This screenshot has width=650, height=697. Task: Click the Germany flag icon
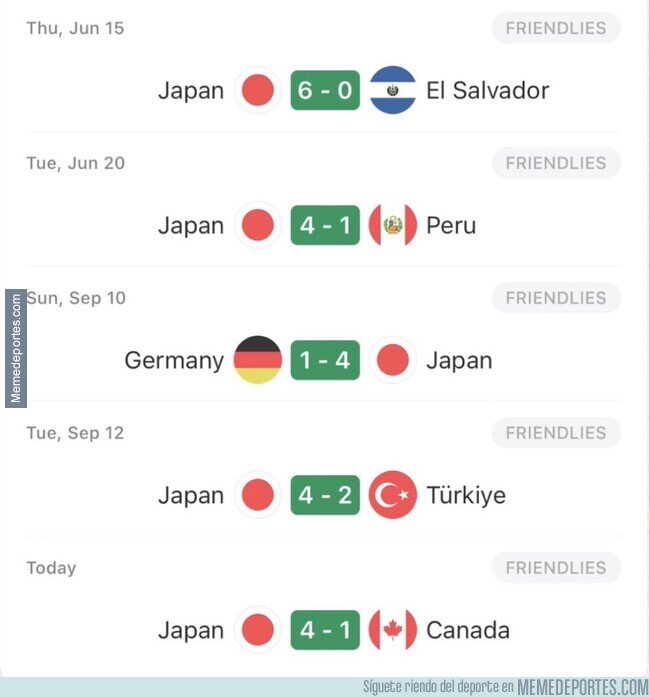pyautogui.click(x=258, y=360)
